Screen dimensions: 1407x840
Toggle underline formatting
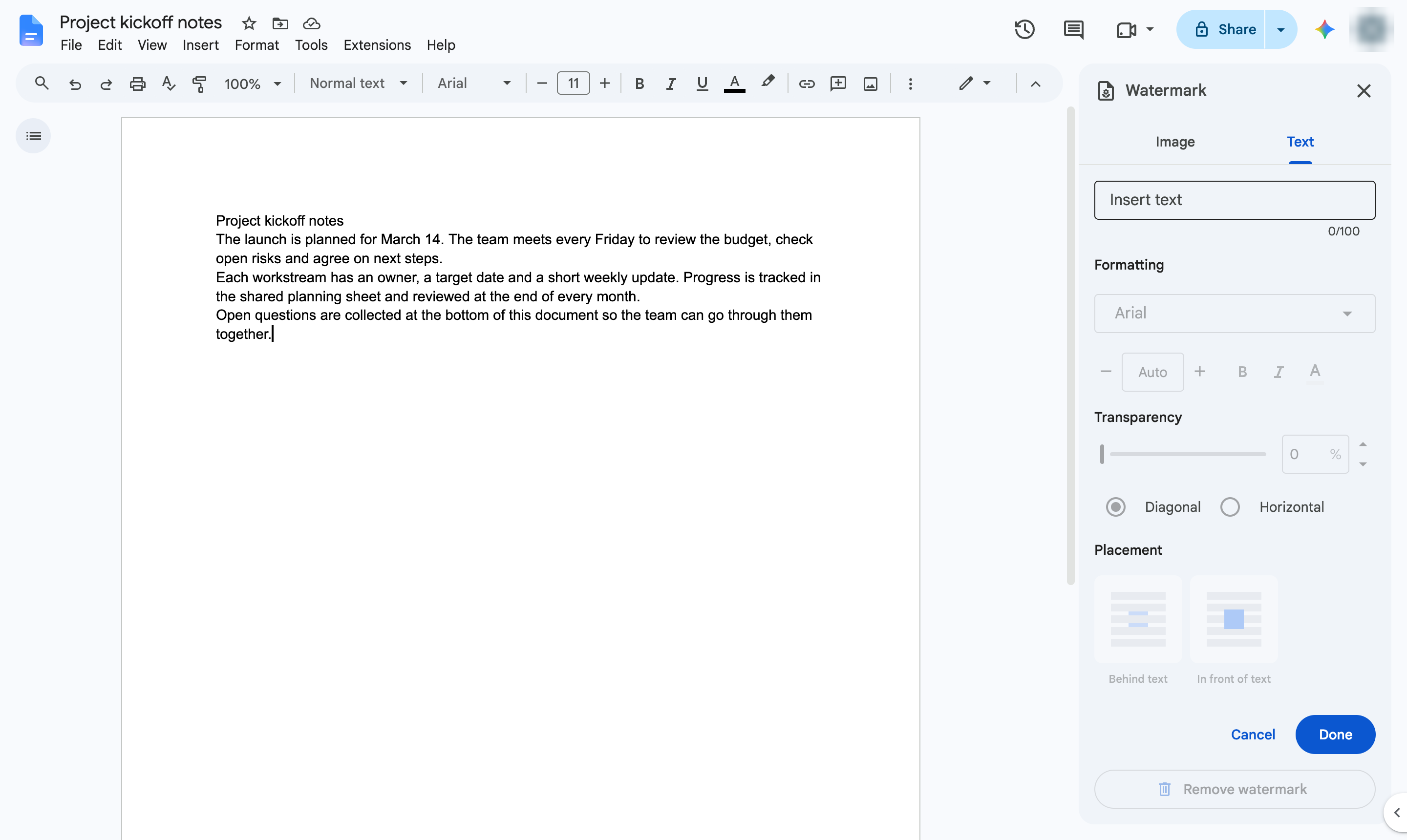click(702, 84)
